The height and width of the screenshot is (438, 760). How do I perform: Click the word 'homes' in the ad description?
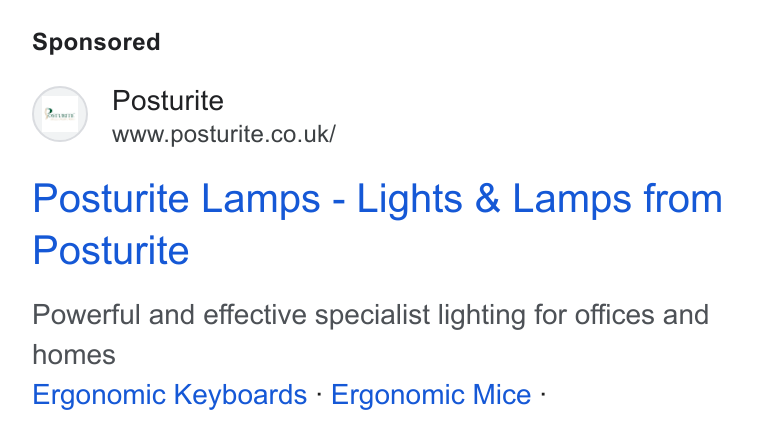[x=74, y=355]
